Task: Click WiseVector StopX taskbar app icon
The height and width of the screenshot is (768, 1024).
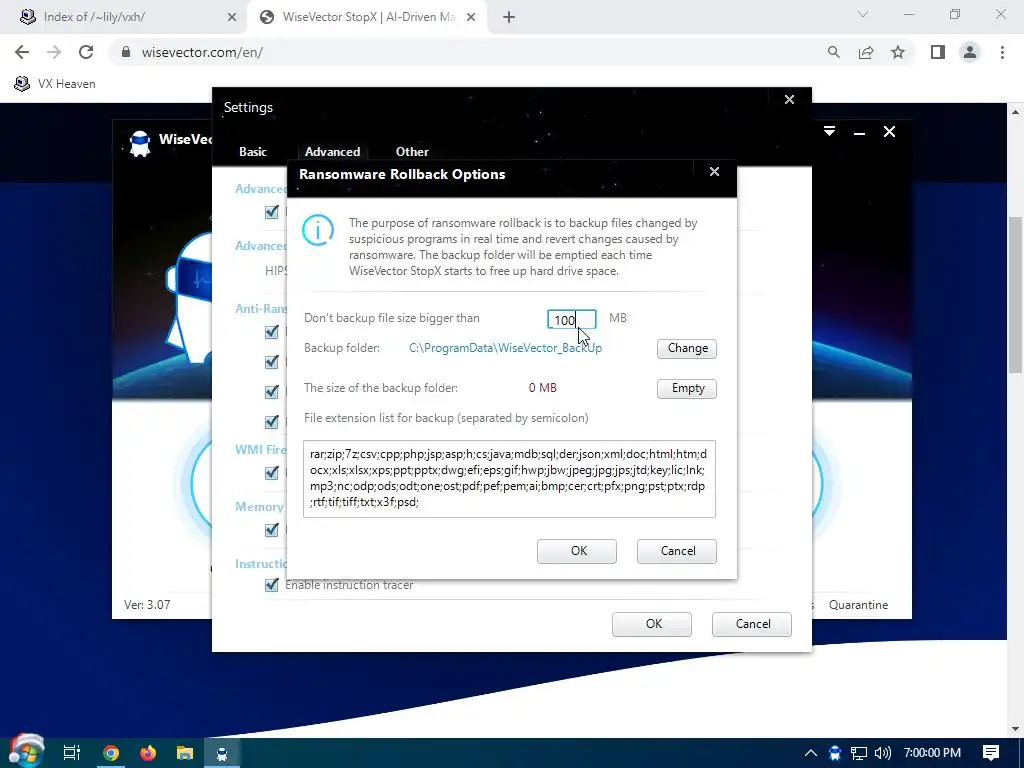Action: [x=222, y=753]
